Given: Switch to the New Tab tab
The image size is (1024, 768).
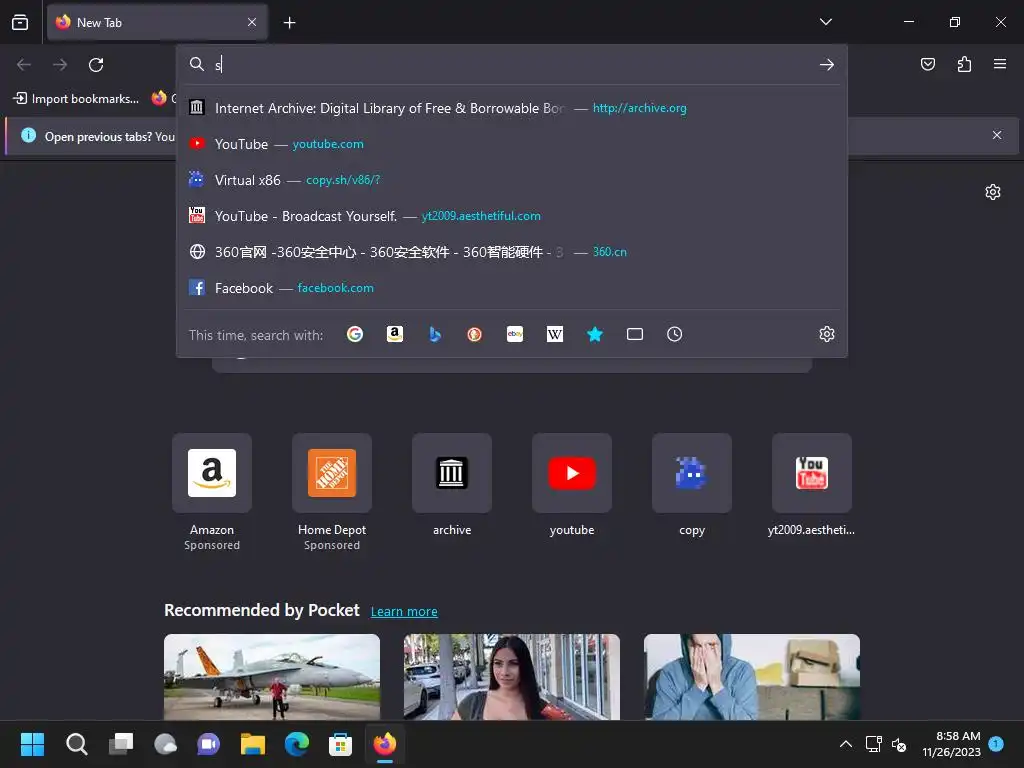Looking at the screenshot, I should (x=157, y=22).
